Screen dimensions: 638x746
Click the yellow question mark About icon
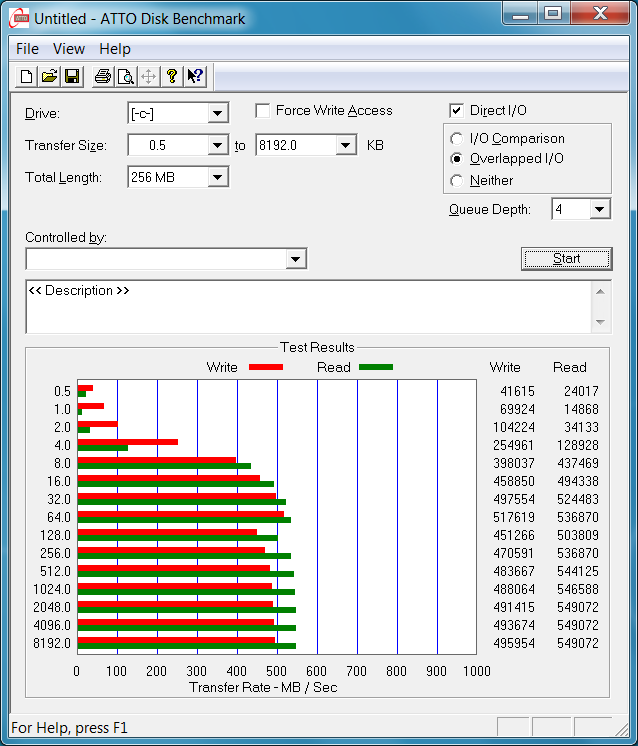pos(172,76)
